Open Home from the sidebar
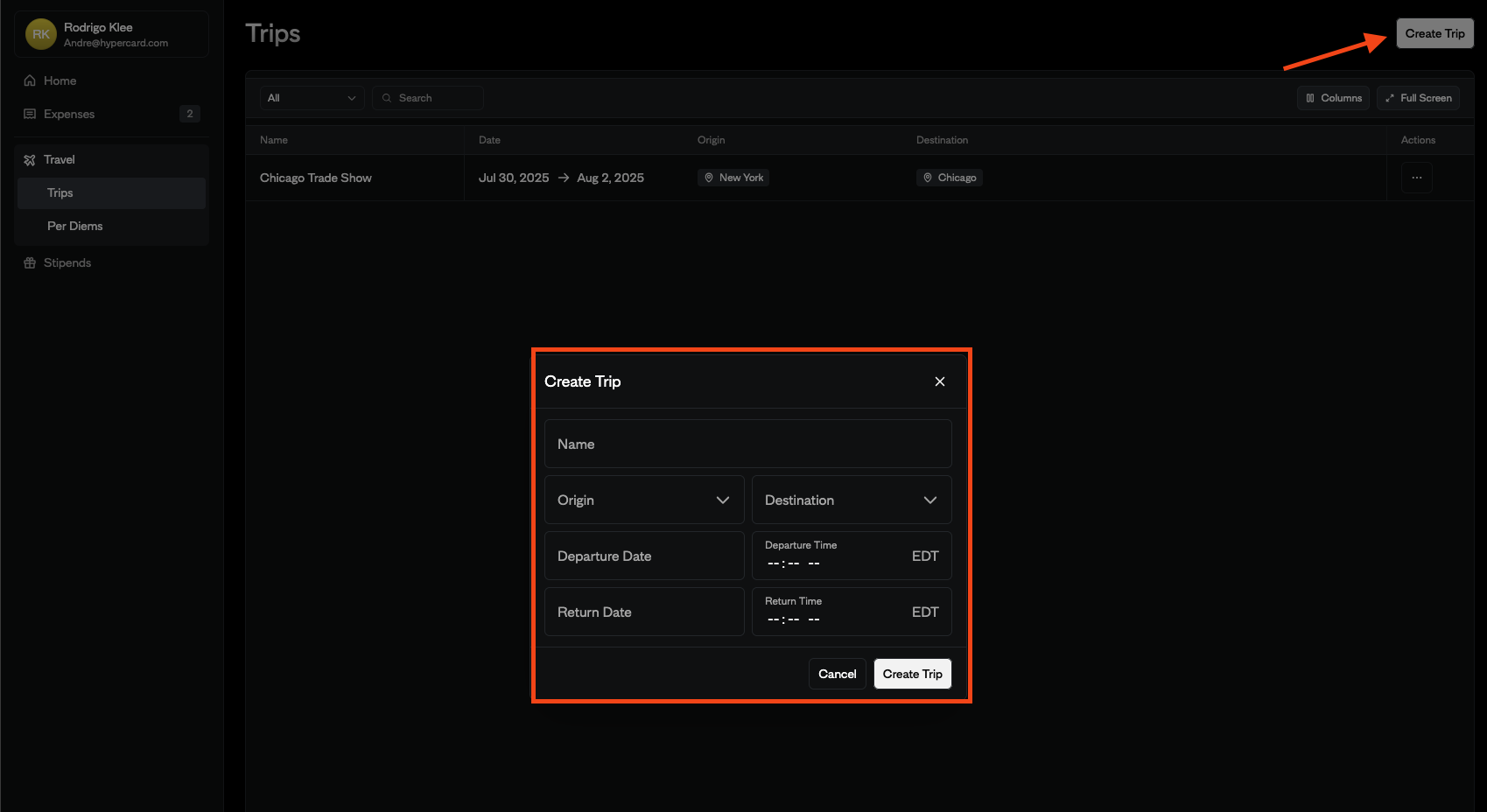 coord(60,80)
